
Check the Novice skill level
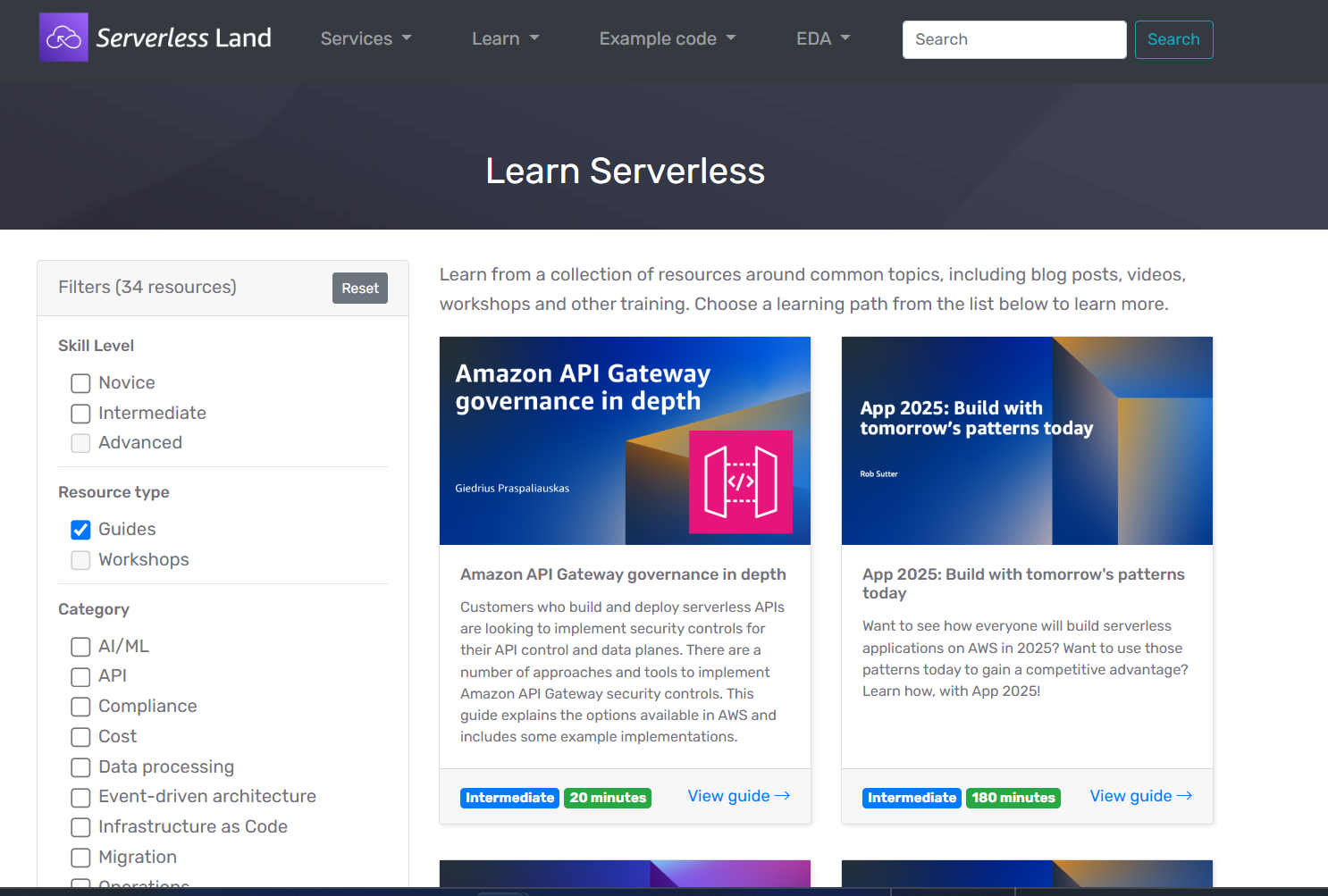coord(80,383)
